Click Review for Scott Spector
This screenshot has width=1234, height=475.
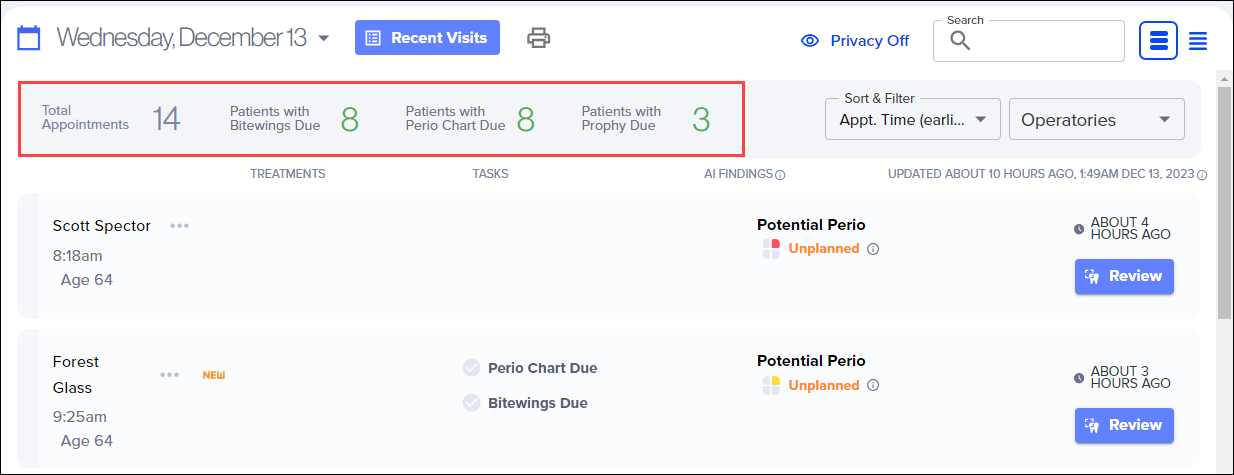click(x=1124, y=276)
